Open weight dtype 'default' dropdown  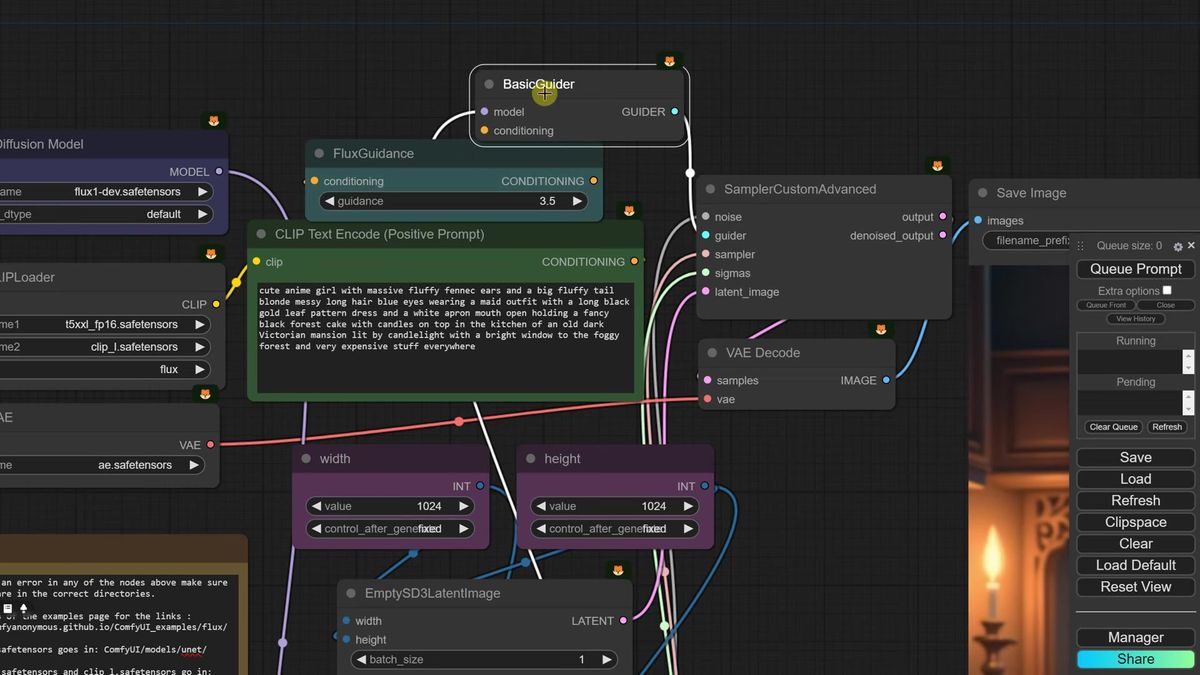coord(105,214)
